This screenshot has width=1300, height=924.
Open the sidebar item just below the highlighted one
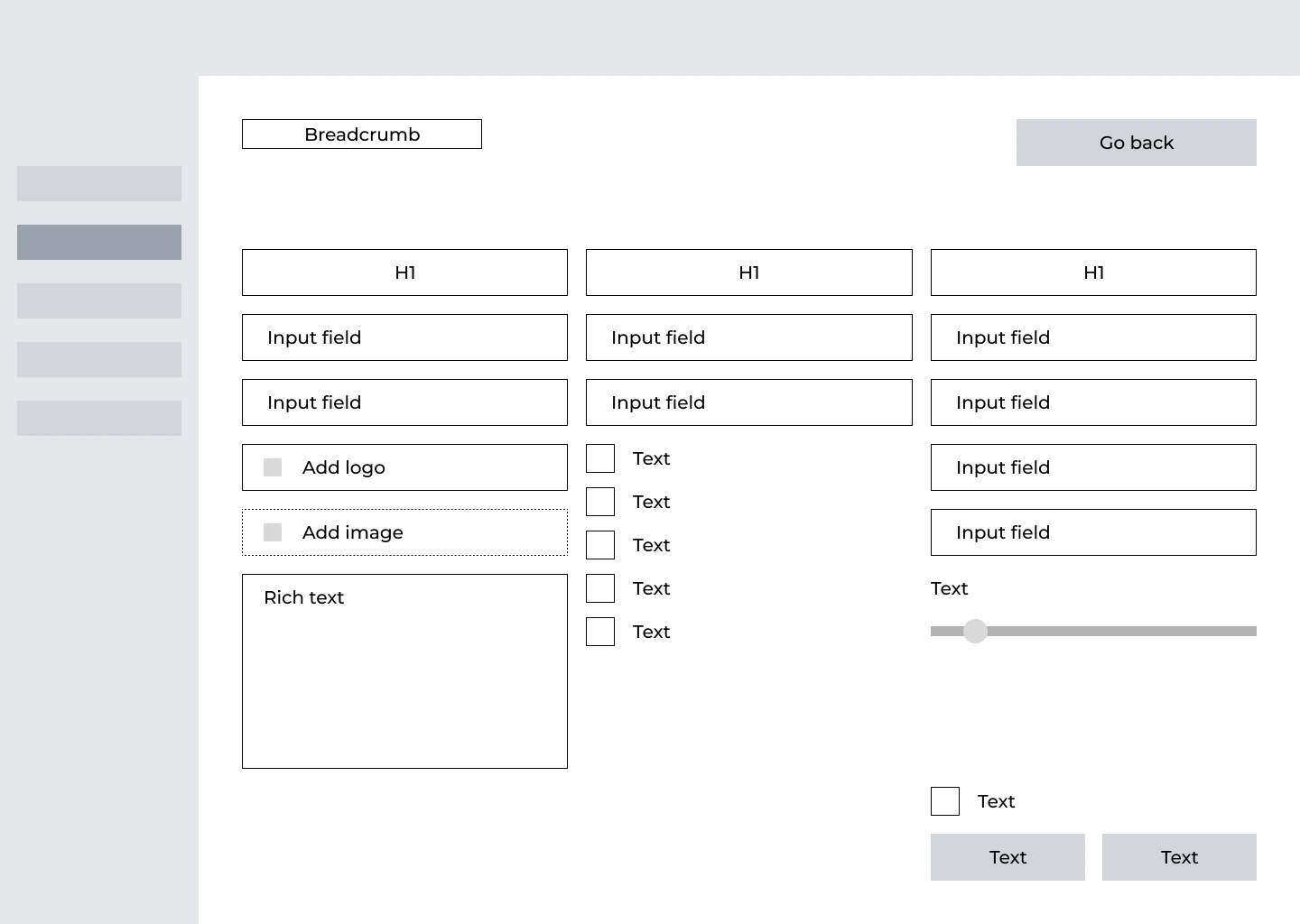(x=99, y=300)
